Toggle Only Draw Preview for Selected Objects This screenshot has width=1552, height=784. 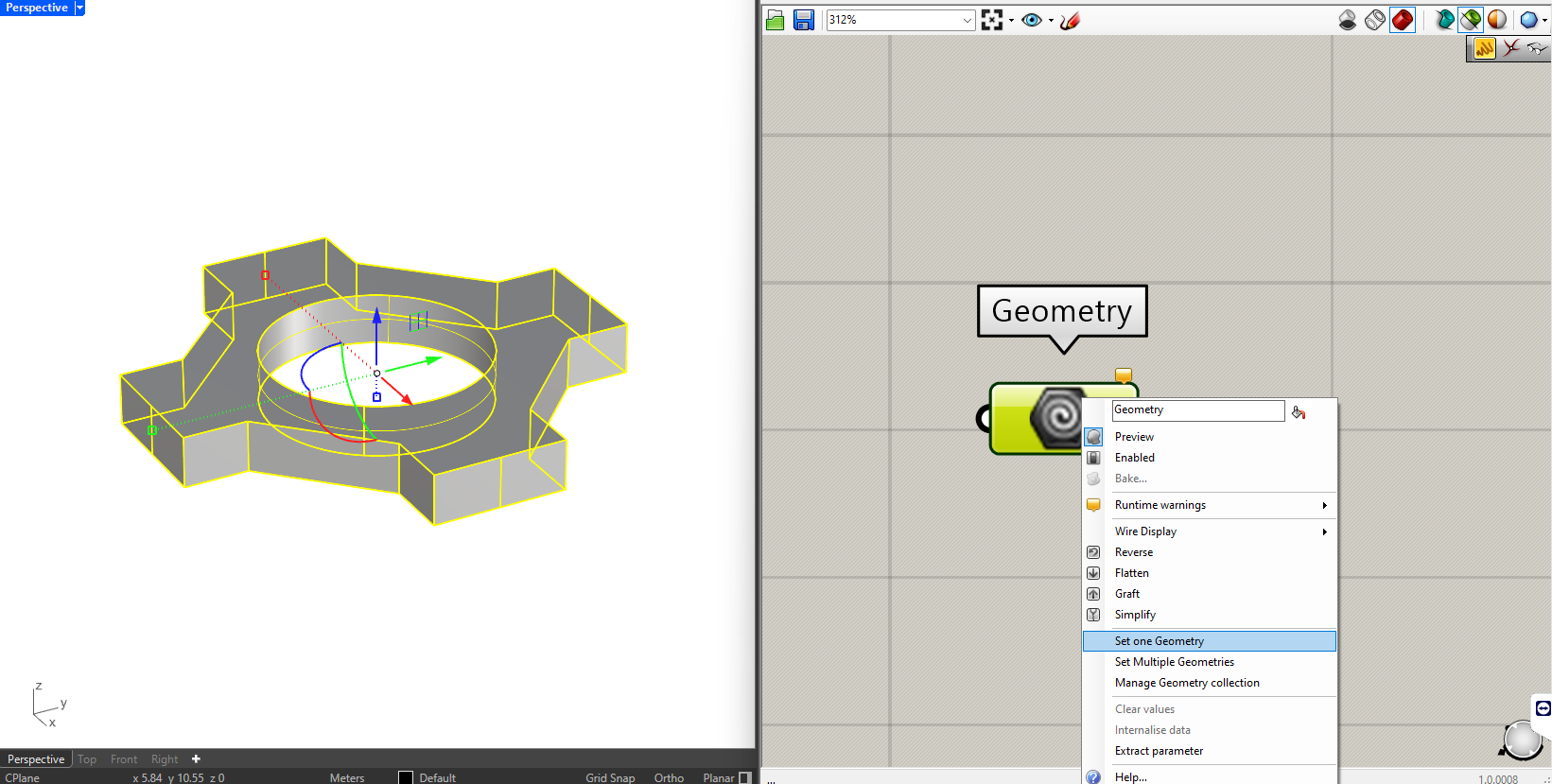click(x=1471, y=20)
